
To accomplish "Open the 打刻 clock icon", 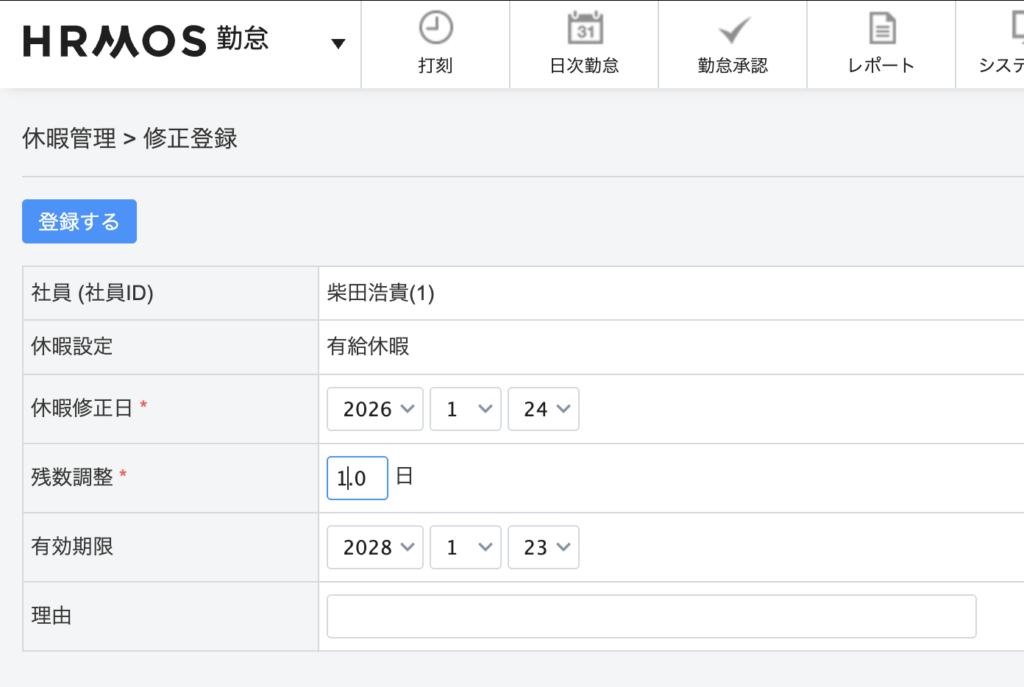I will tap(435, 28).
